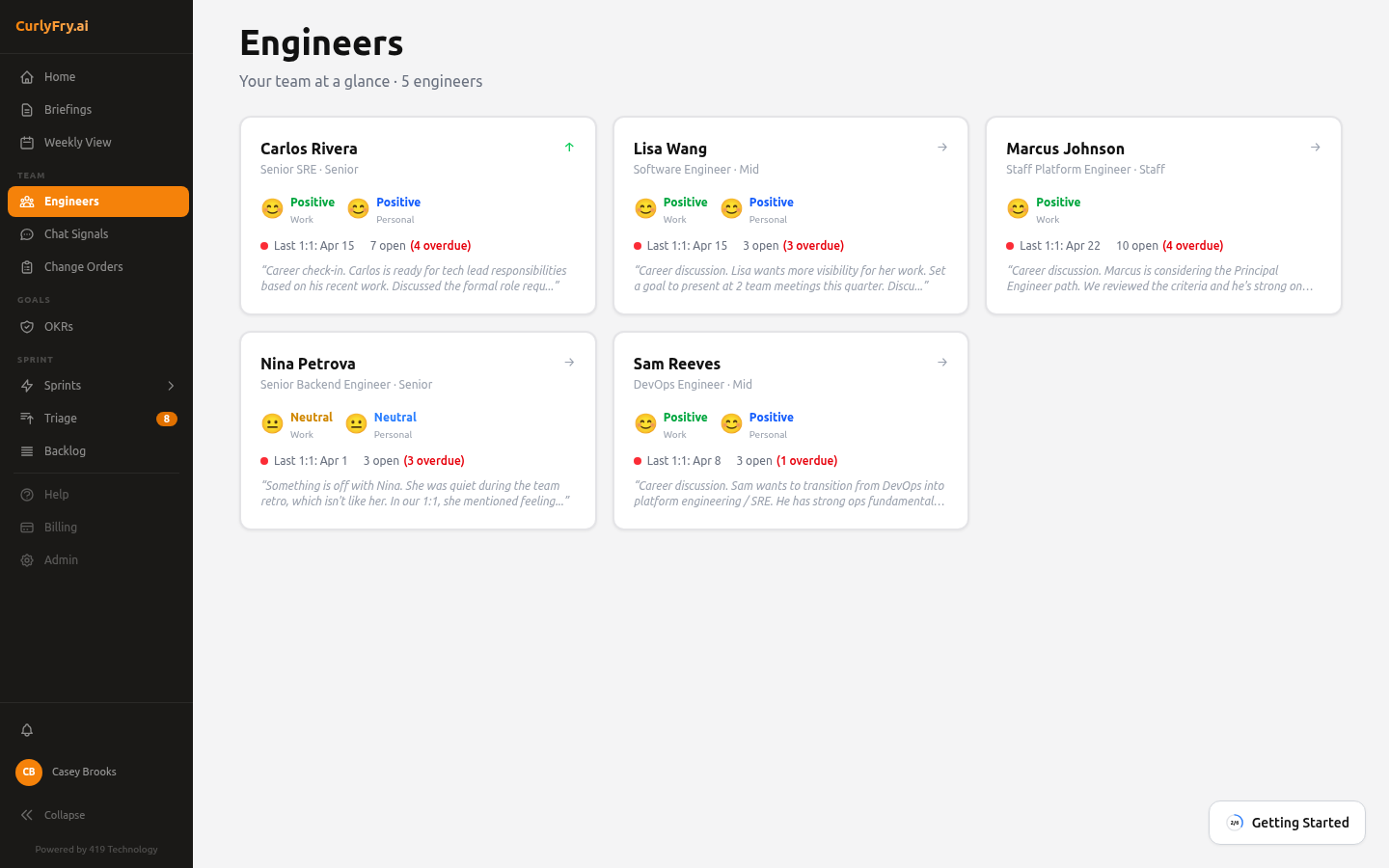The image size is (1389, 868).
Task: Click Marcus Johnson's 'Positive' Work label
Action: (1058, 203)
